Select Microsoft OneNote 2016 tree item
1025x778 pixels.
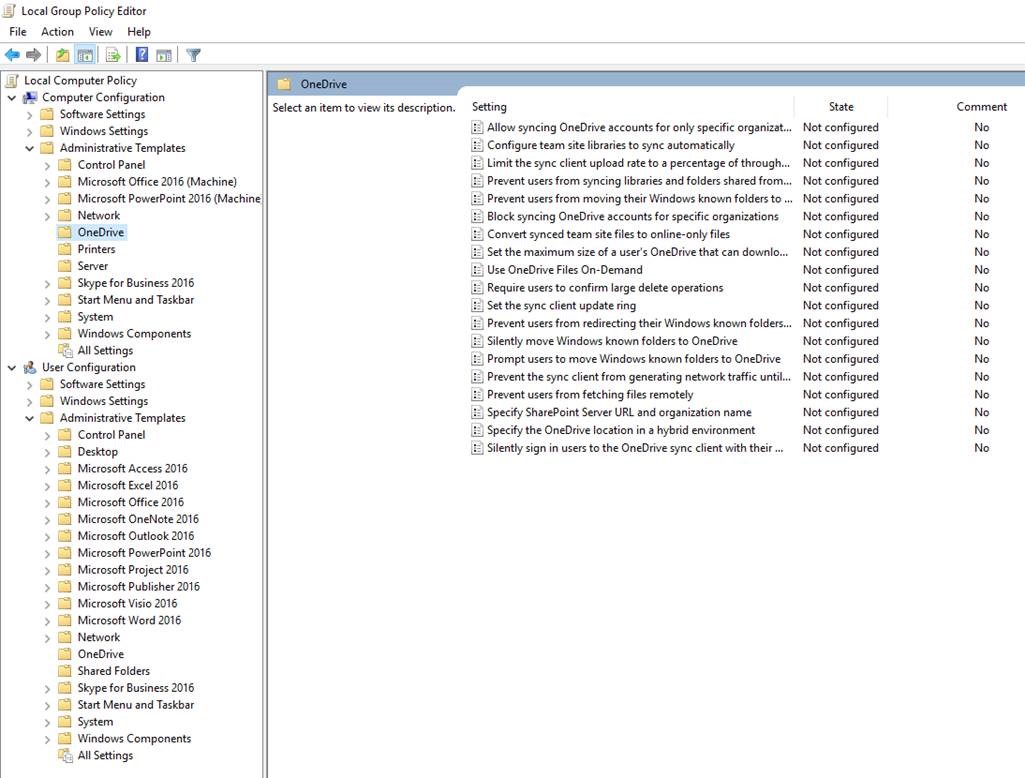tap(138, 519)
